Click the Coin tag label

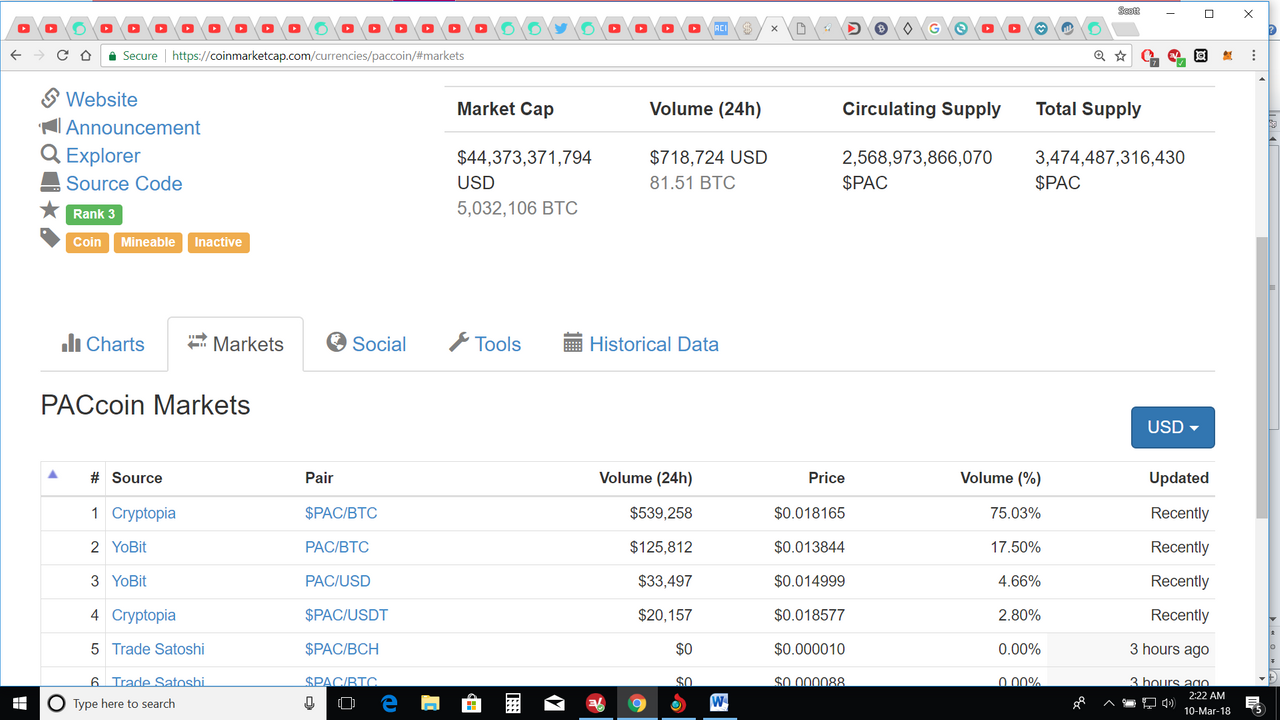(x=87, y=242)
